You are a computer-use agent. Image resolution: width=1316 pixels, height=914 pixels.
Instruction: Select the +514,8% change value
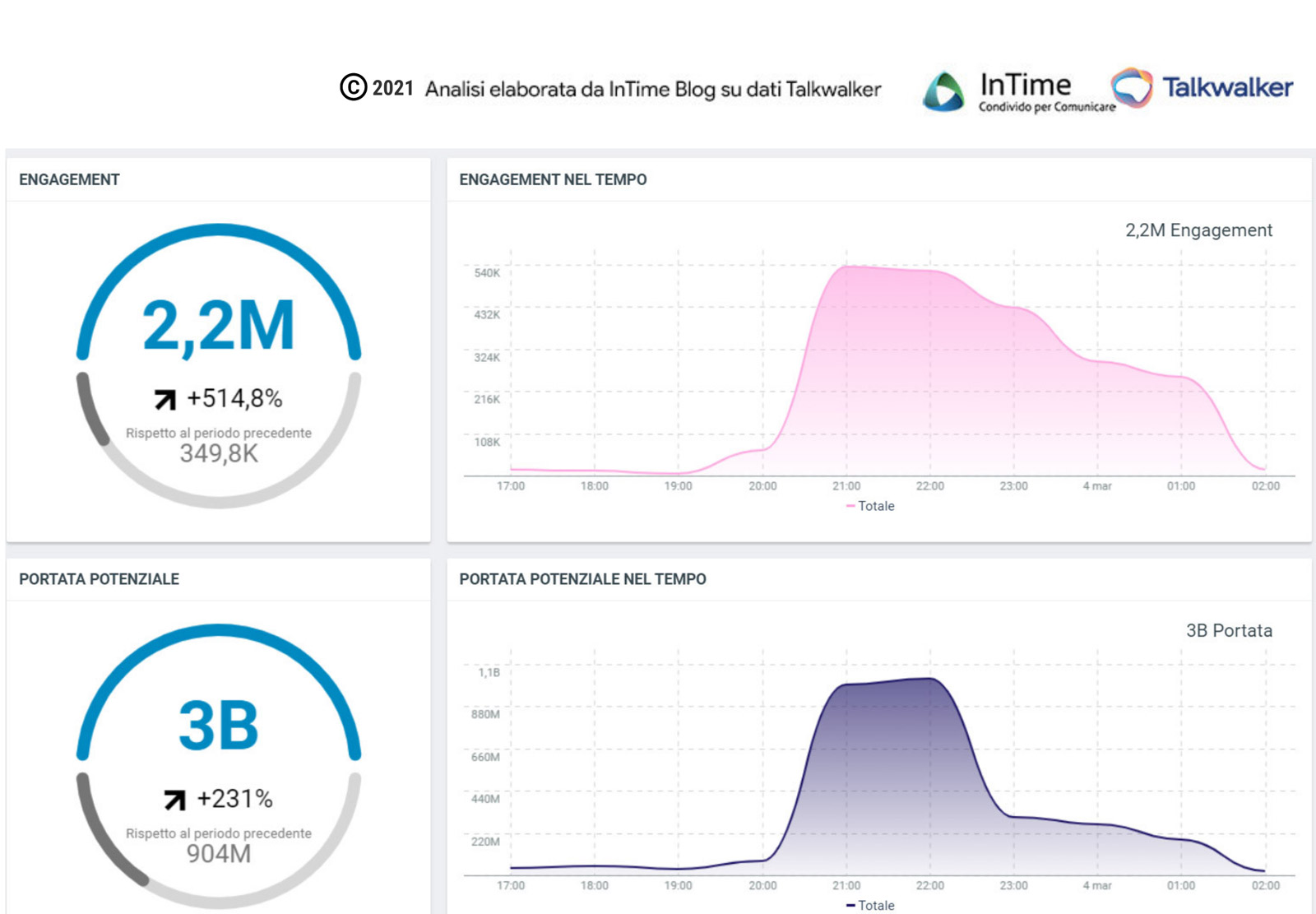(x=234, y=399)
